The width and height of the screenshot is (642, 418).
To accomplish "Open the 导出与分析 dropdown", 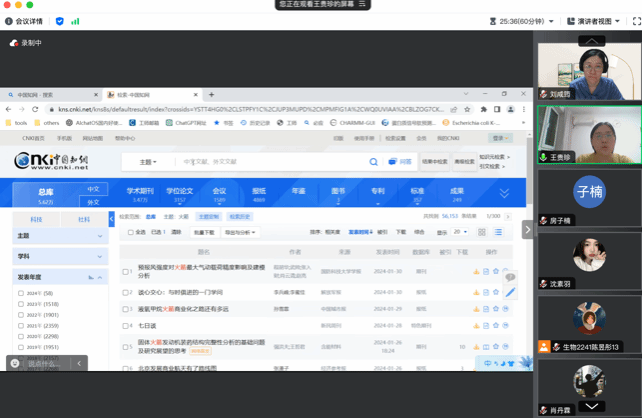I will point(240,232).
